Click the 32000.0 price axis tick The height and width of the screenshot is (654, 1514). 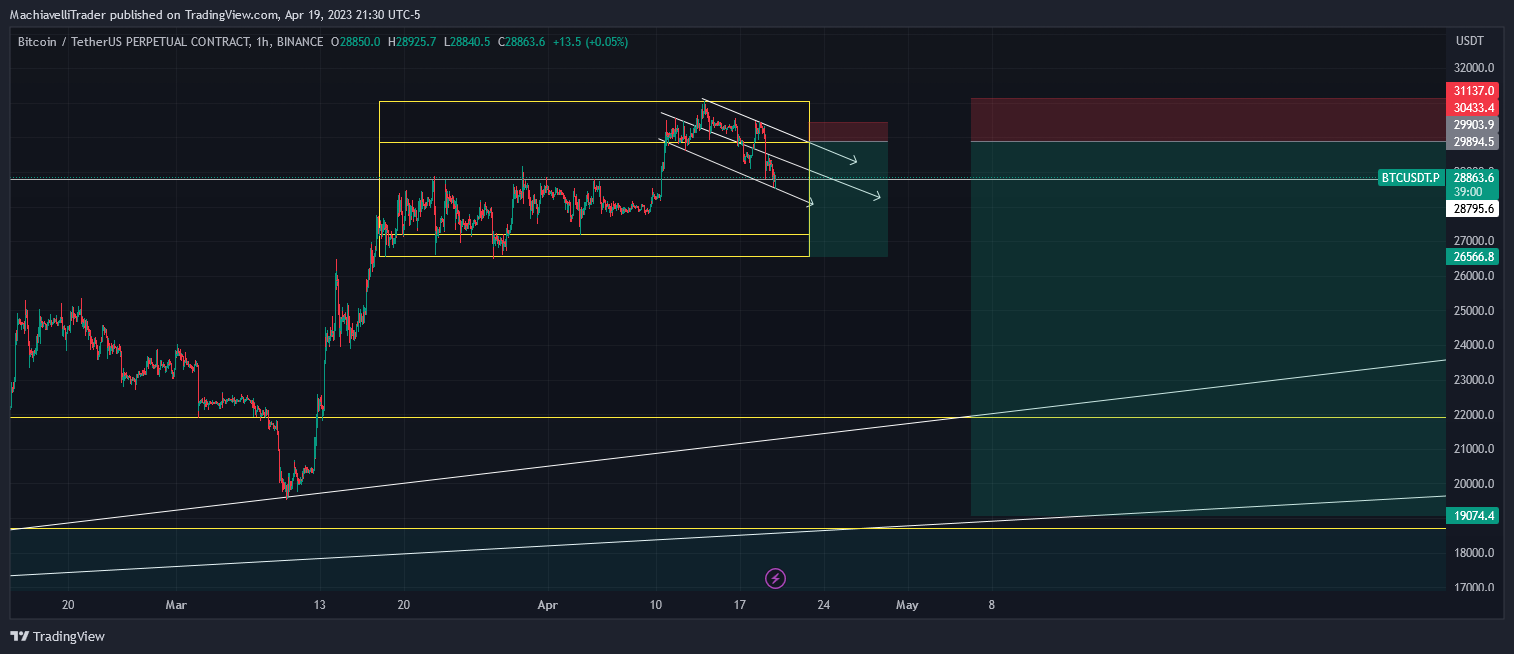pos(1474,68)
